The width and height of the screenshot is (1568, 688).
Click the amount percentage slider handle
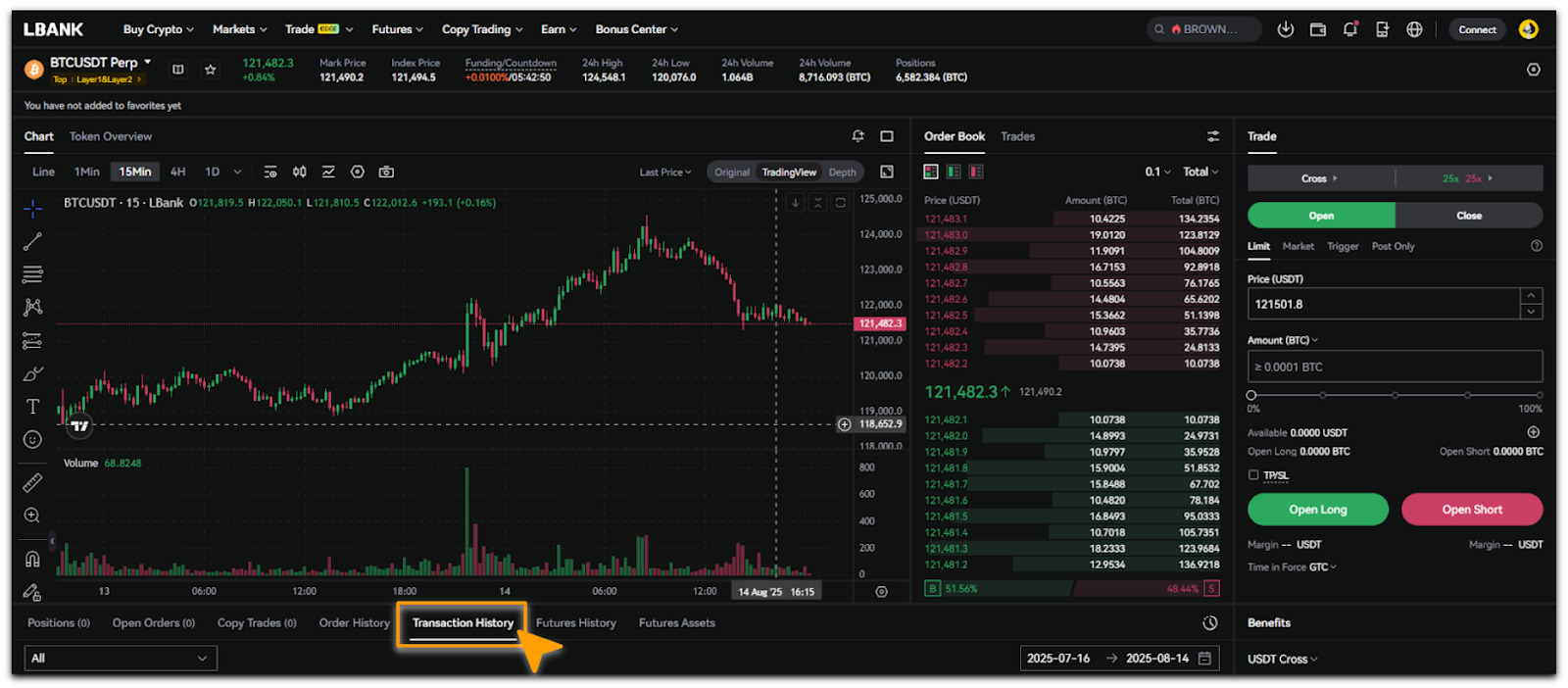1251,395
